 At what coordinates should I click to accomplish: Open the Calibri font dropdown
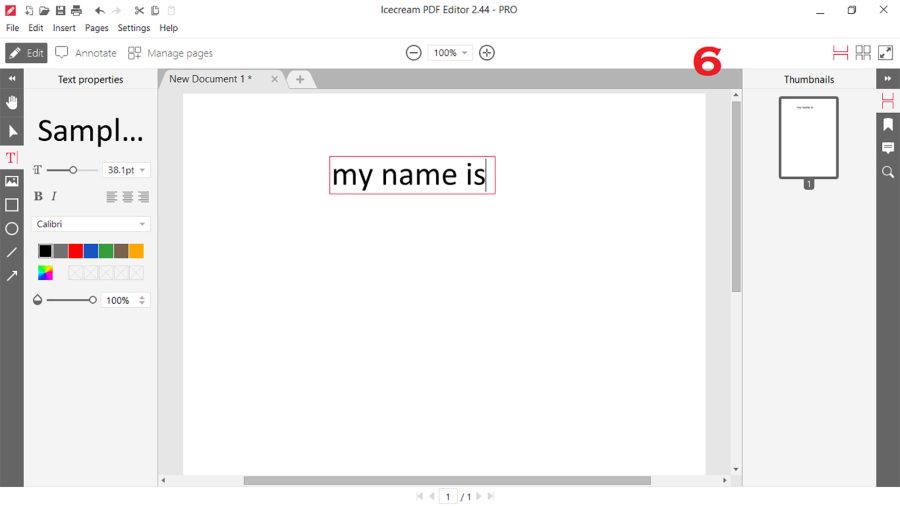coord(91,224)
